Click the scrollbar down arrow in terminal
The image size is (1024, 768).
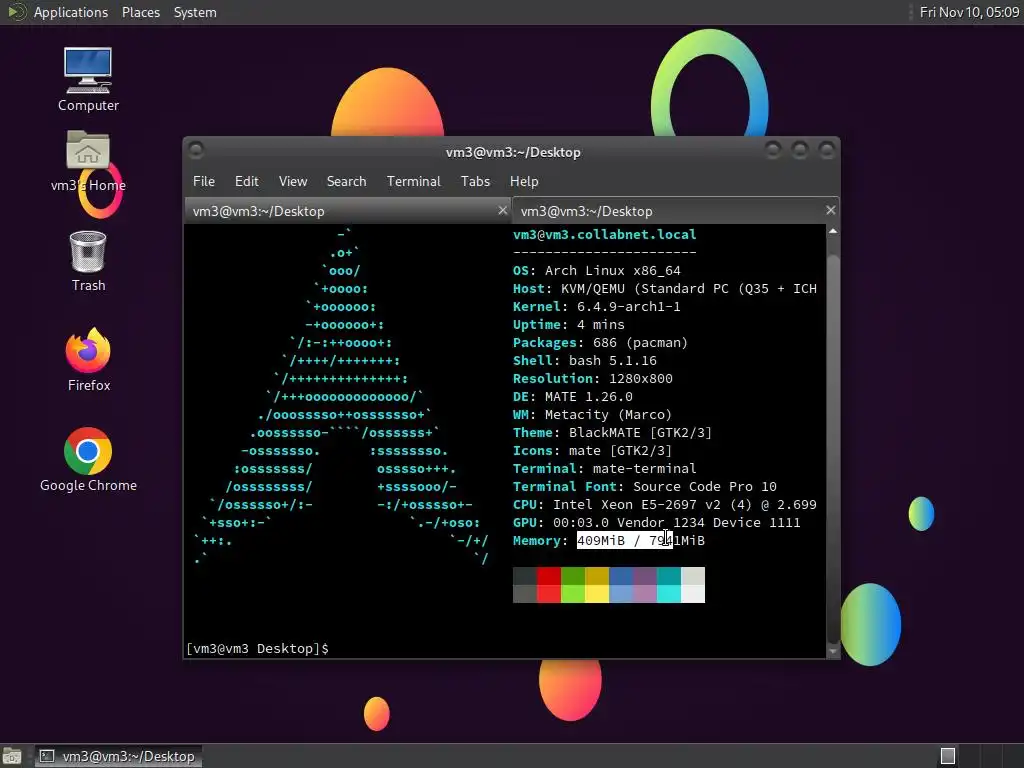coord(833,651)
